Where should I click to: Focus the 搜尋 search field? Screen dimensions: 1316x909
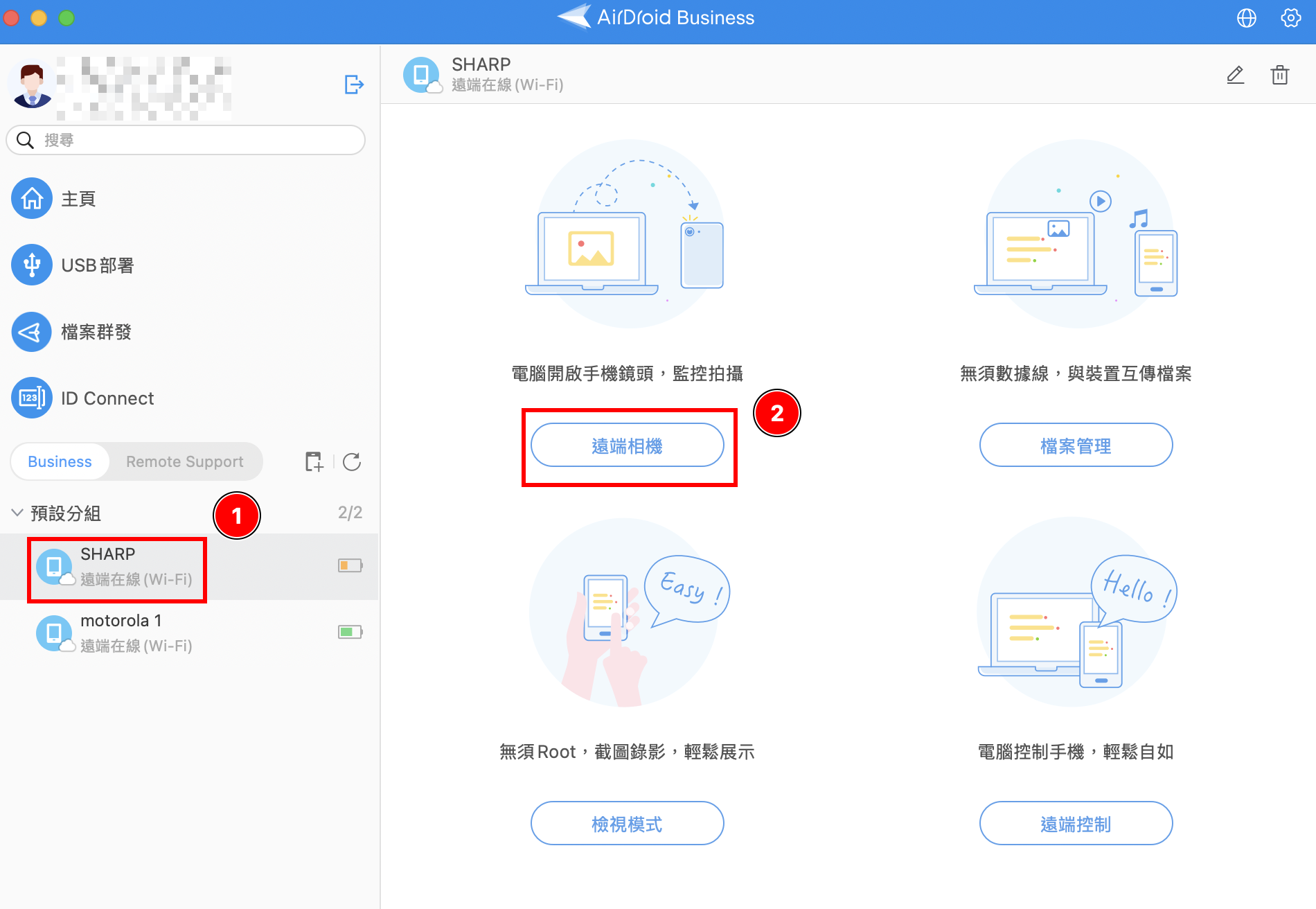tap(186, 140)
